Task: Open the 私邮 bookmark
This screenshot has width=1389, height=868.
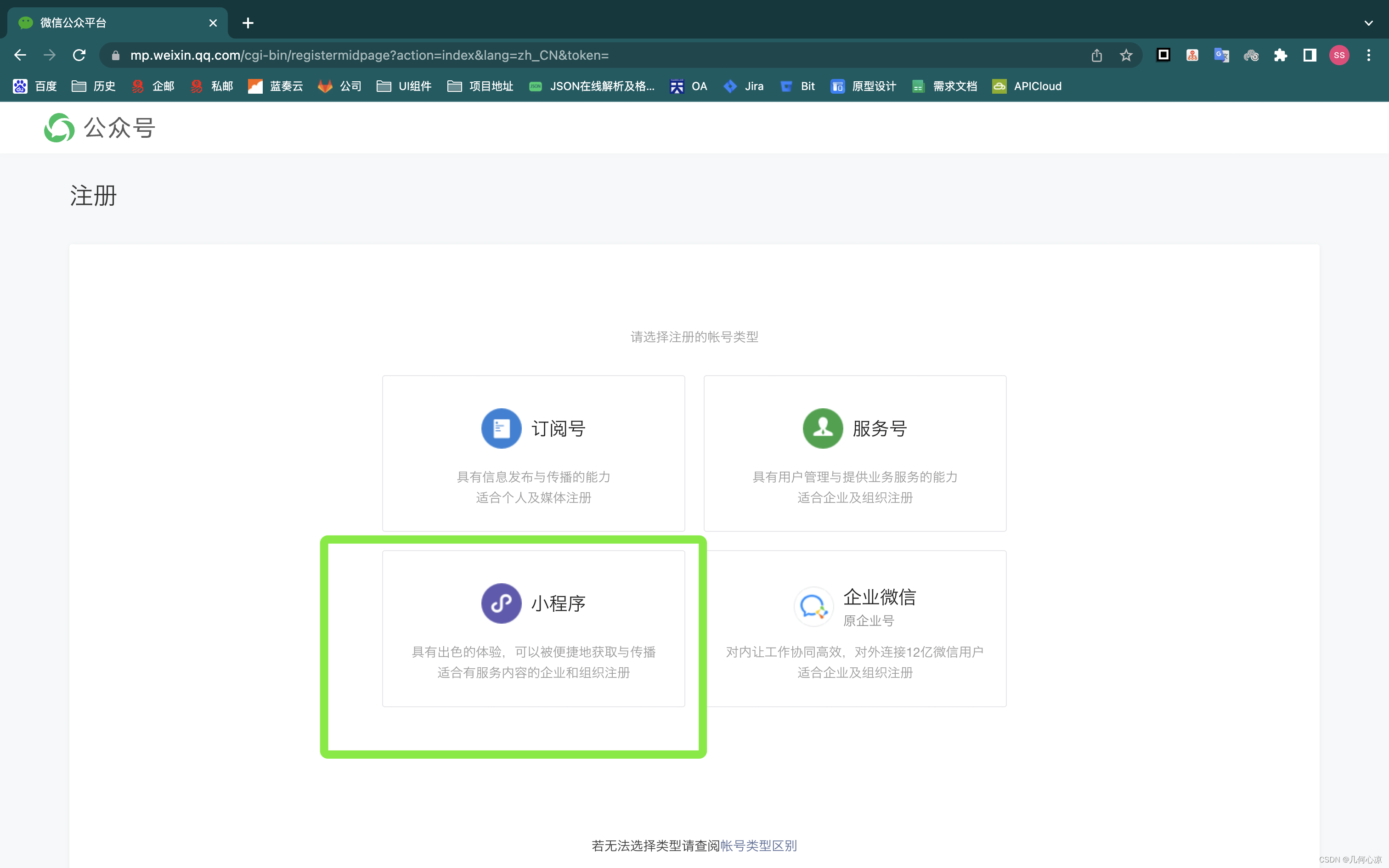Action: pyautogui.click(x=212, y=86)
